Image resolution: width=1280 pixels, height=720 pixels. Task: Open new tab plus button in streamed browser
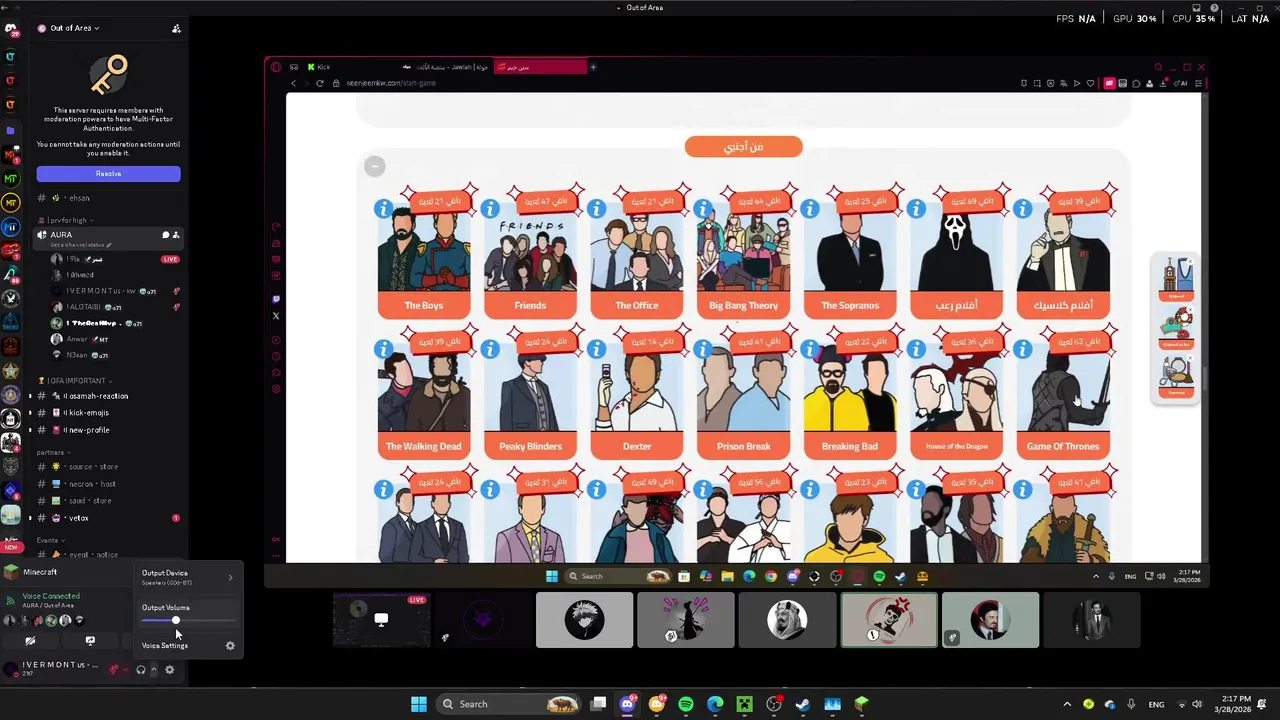tap(593, 67)
